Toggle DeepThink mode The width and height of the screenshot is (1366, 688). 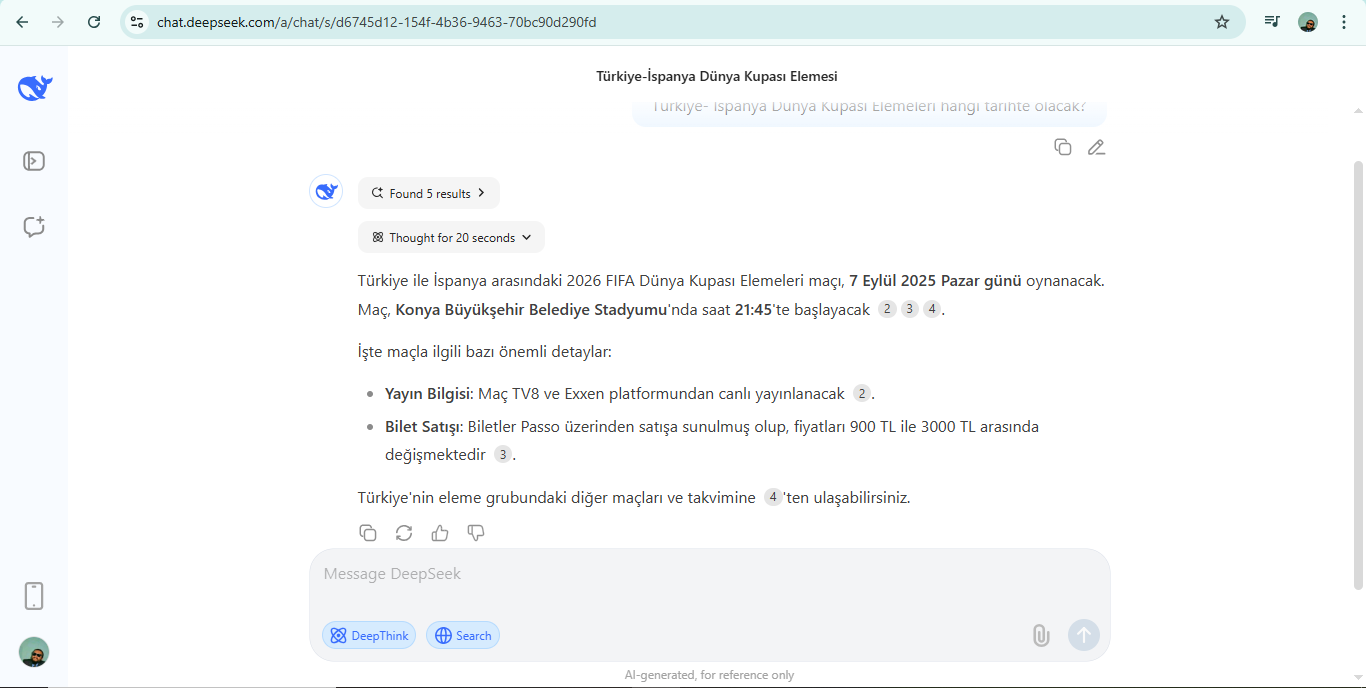tap(369, 635)
